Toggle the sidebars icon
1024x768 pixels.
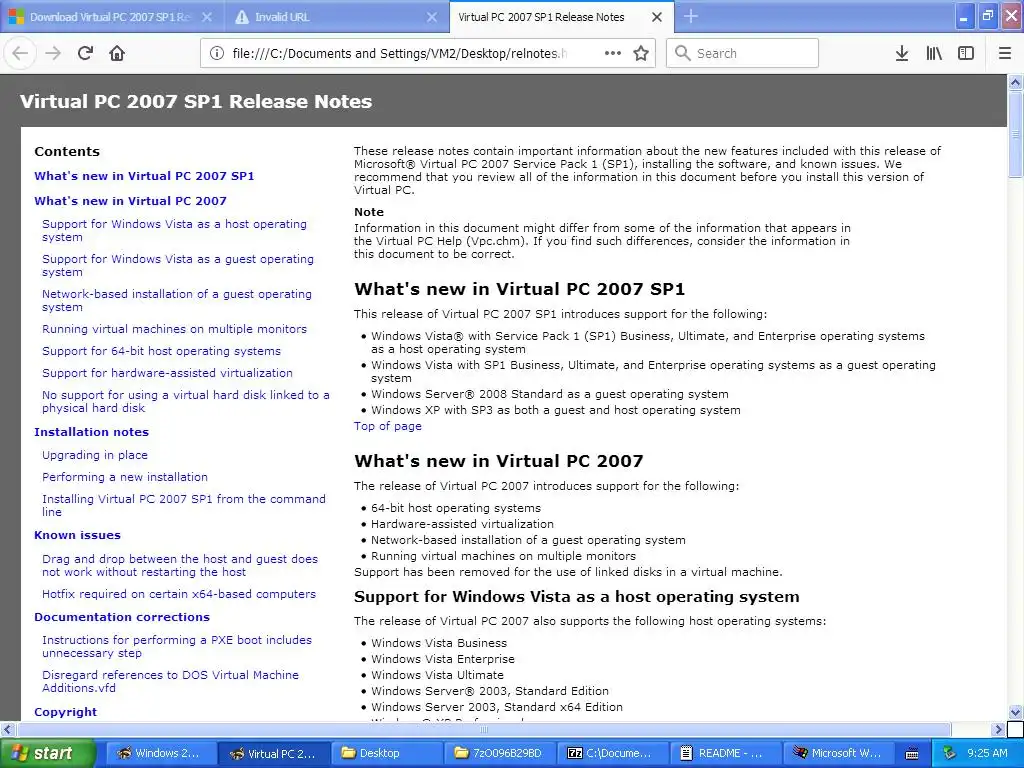click(966, 53)
